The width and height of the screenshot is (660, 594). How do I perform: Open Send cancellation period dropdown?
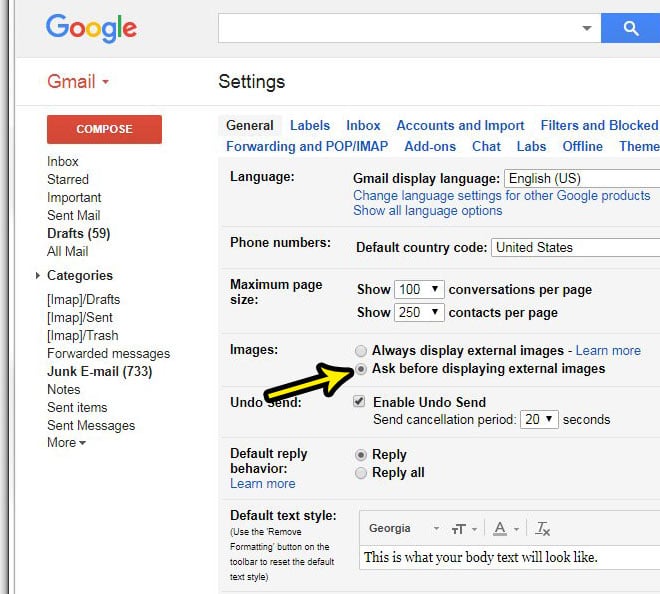click(539, 420)
